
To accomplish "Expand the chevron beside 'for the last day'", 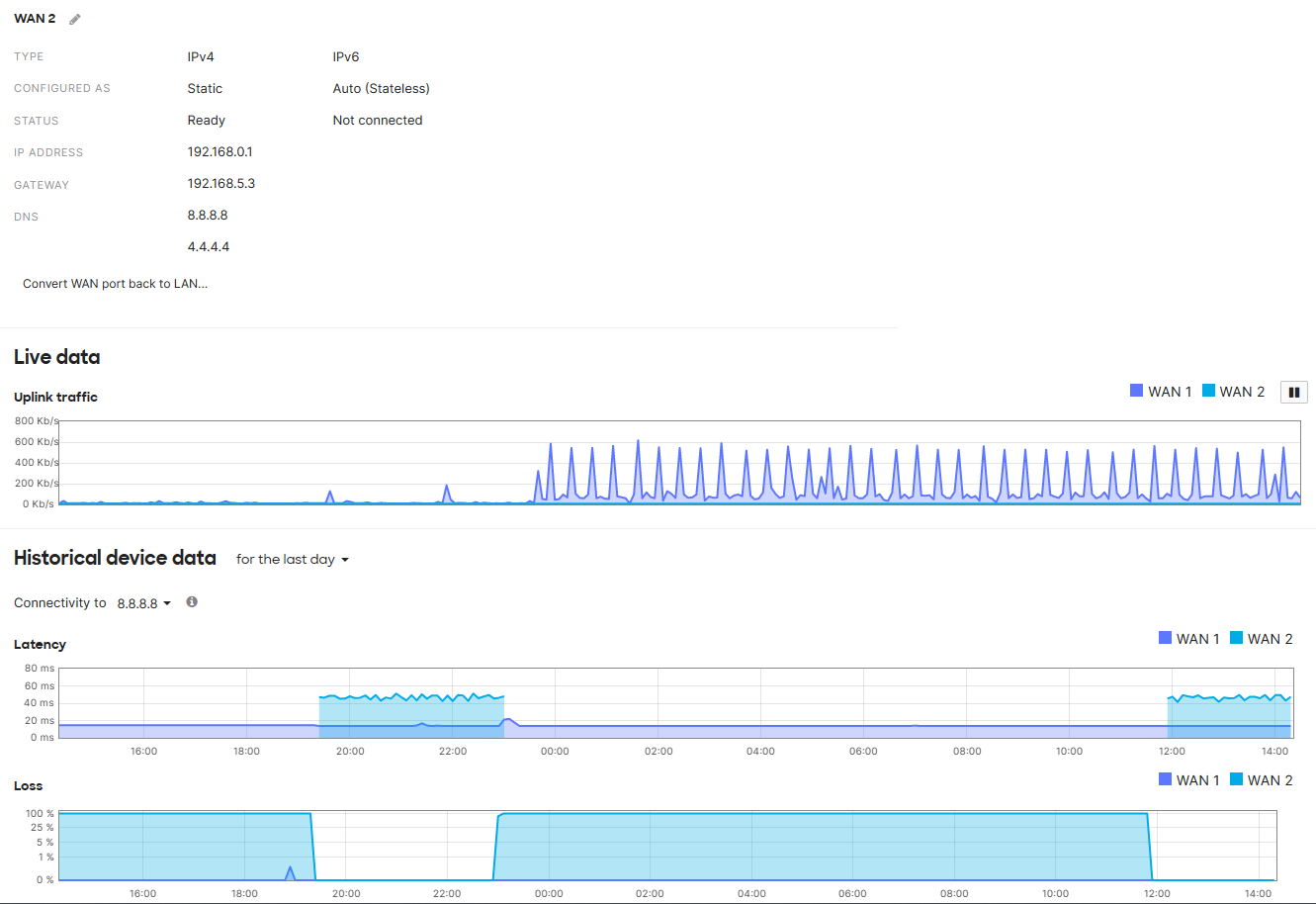I will pos(346,560).
